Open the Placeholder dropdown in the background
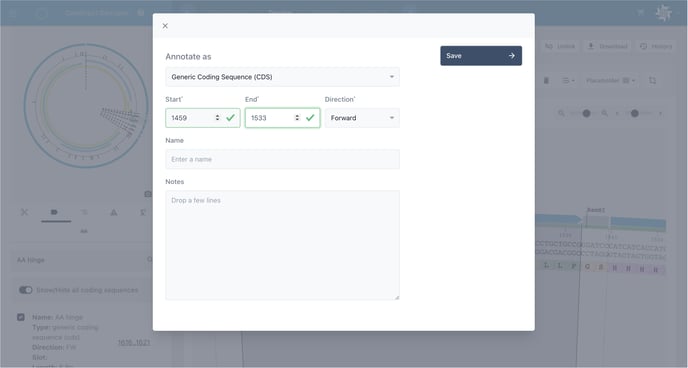The height and width of the screenshot is (368, 688). pos(610,80)
